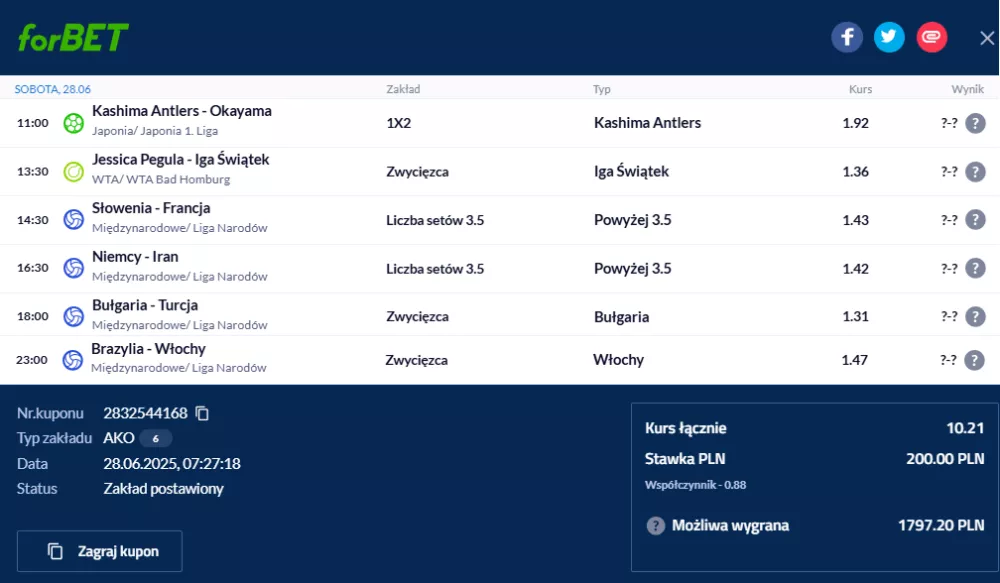Share coupon on Twitter
Screen dimensions: 1000x583
pos(889,37)
